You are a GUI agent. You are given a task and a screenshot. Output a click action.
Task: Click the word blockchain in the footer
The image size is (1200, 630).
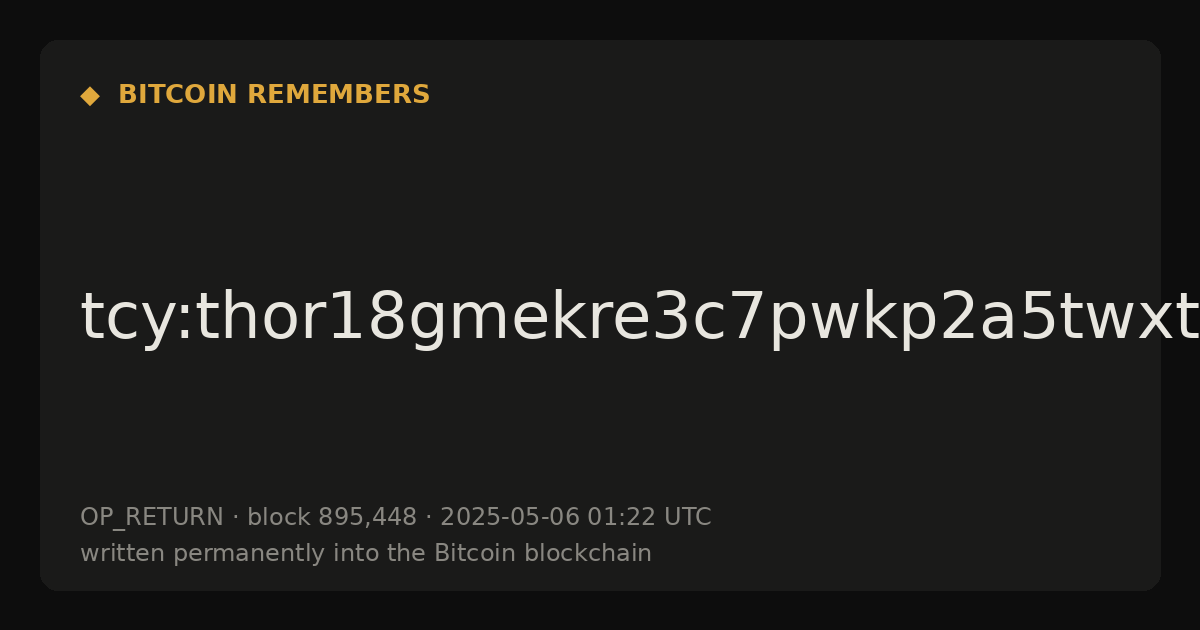(x=585, y=553)
